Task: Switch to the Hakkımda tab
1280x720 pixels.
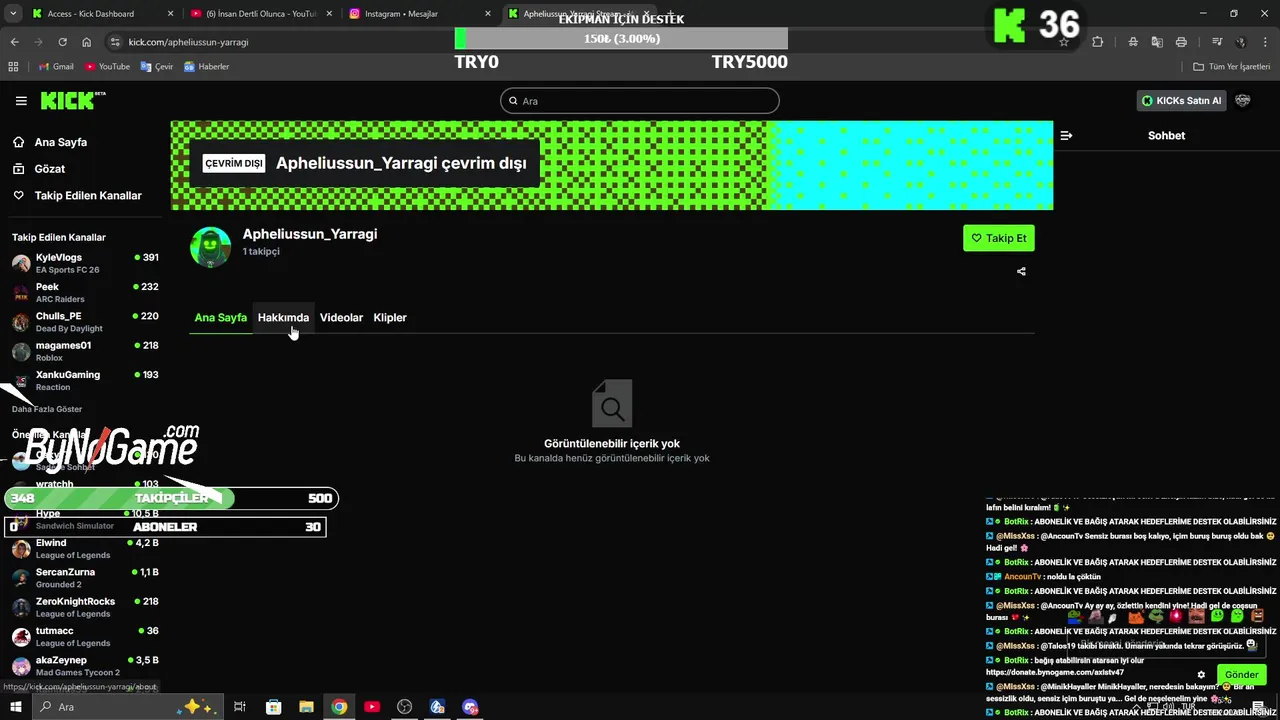Action: point(283,317)
